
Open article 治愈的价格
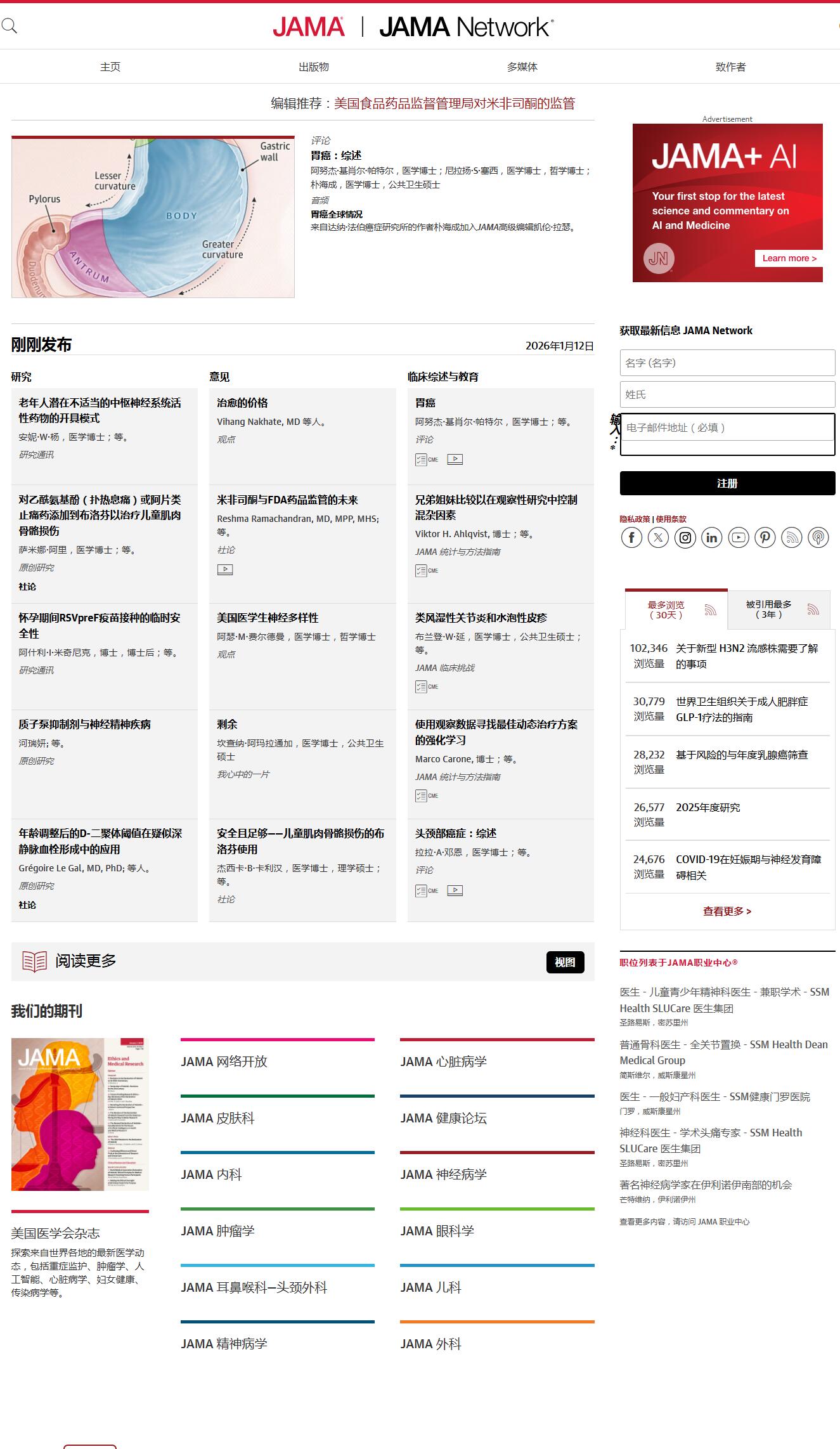(242, 403)
